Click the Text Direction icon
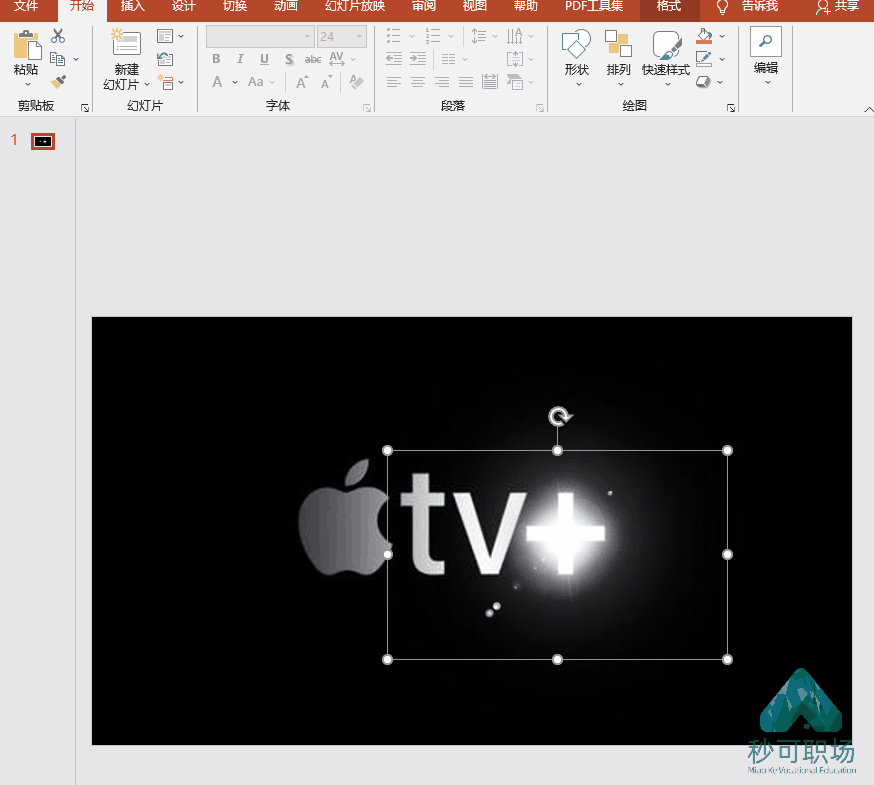This screenshot has width=874, height=785. point(514,36)
